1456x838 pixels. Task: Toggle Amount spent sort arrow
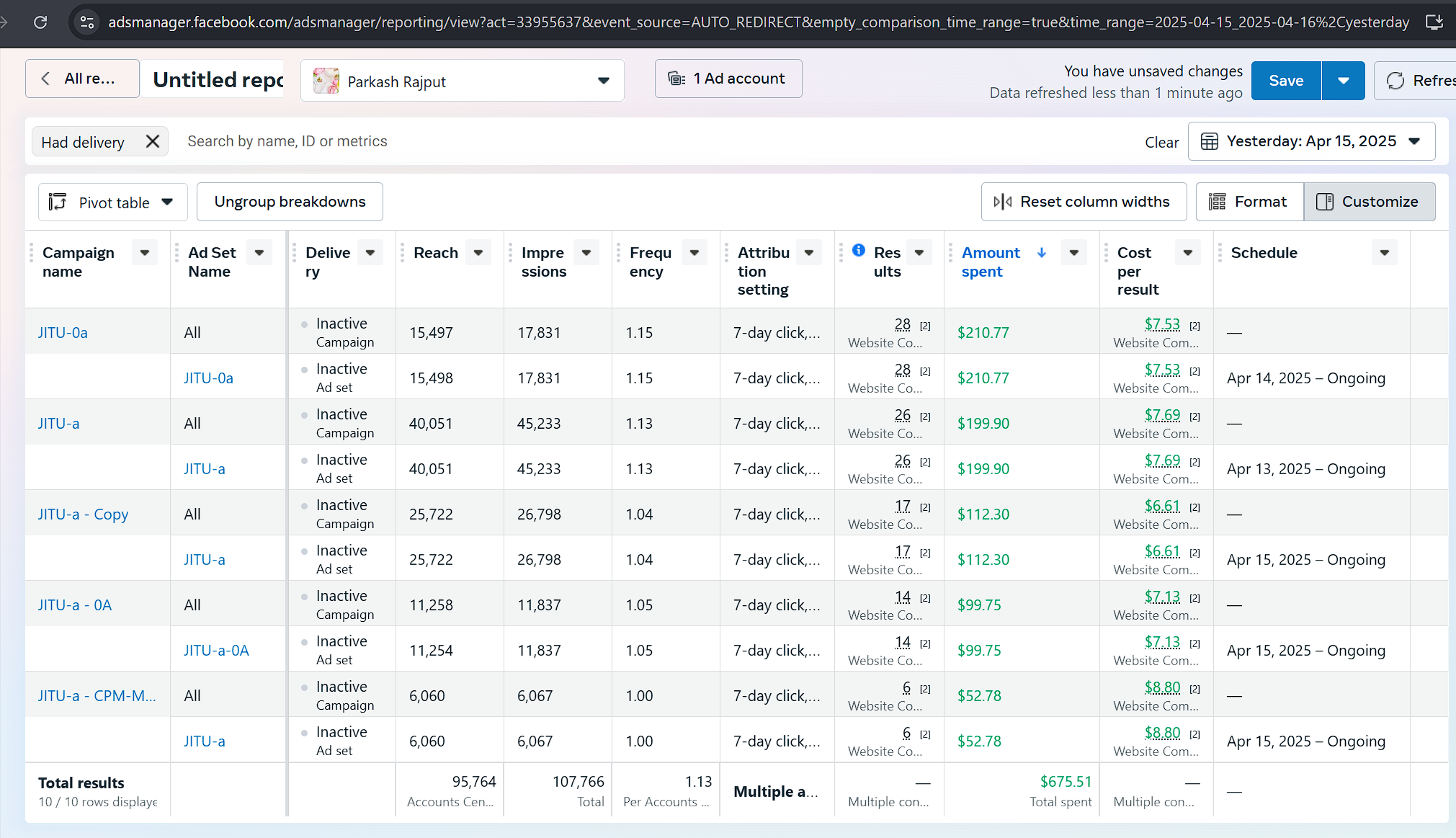[x=1042, y=252]
